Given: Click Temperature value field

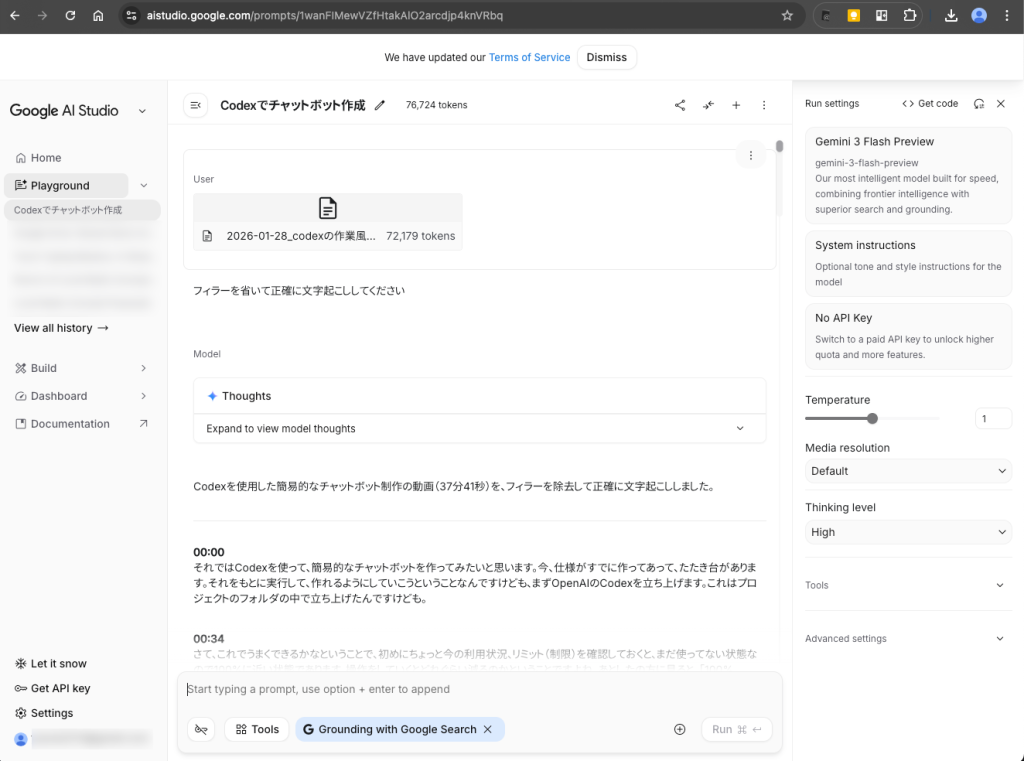Looking at the screenshot, I should tap(993, 419).
